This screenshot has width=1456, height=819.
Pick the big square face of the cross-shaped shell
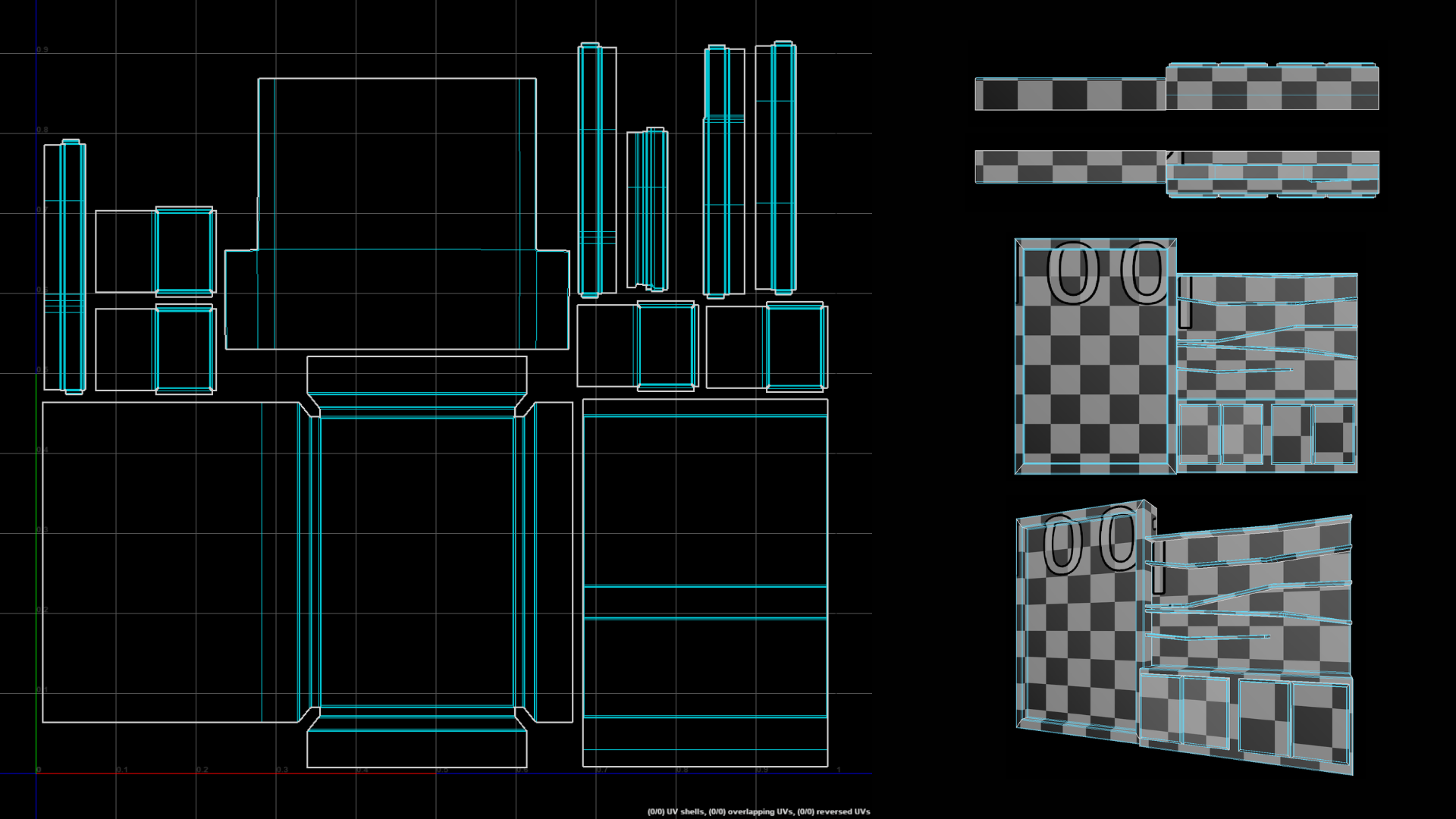click(x=171, y=562)
